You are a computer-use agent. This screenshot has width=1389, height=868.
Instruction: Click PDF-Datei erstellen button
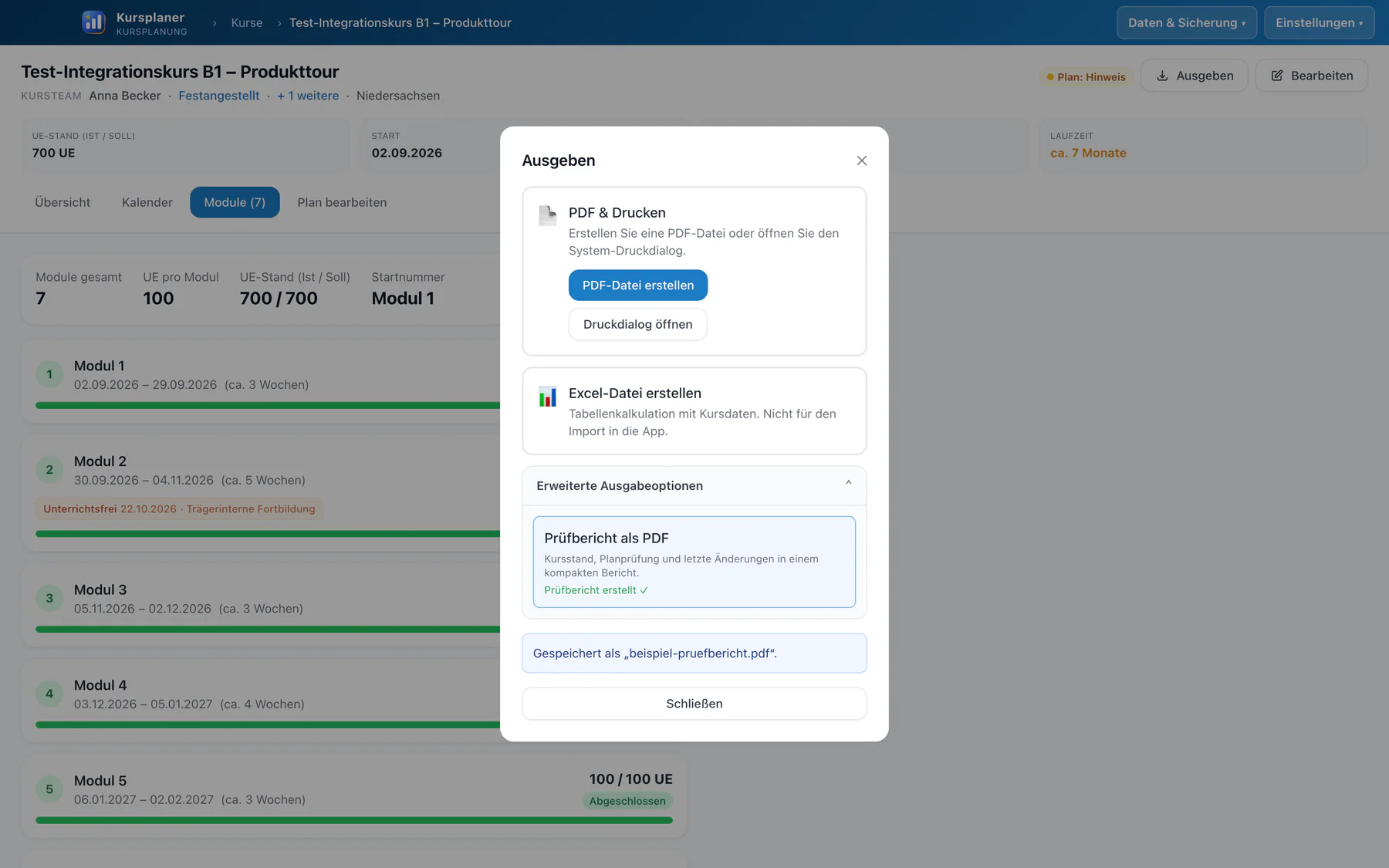coord(638,285)
